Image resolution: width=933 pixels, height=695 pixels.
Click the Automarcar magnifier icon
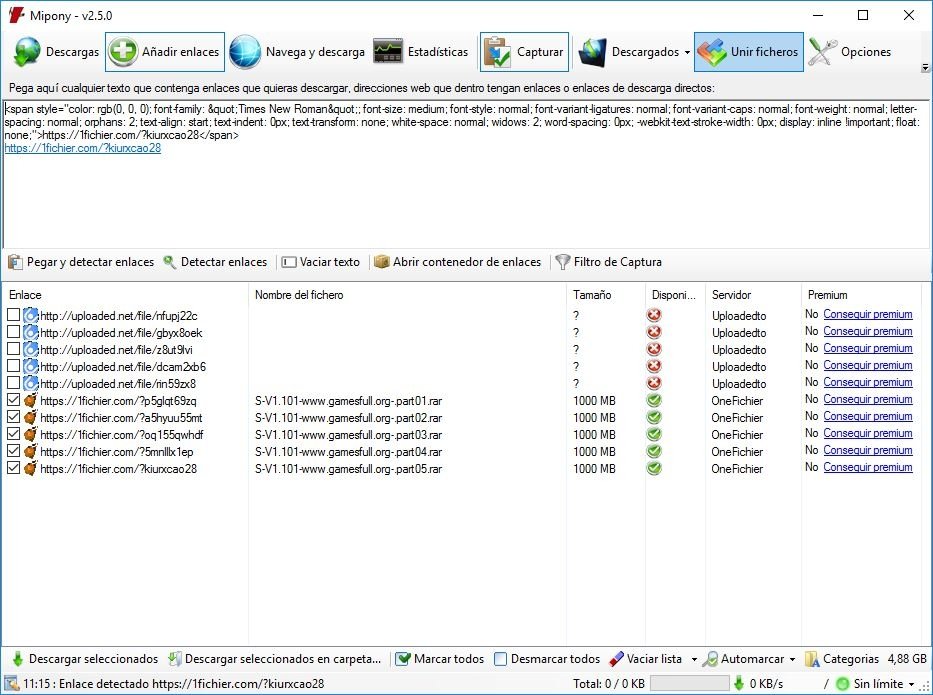pos(710,659)
